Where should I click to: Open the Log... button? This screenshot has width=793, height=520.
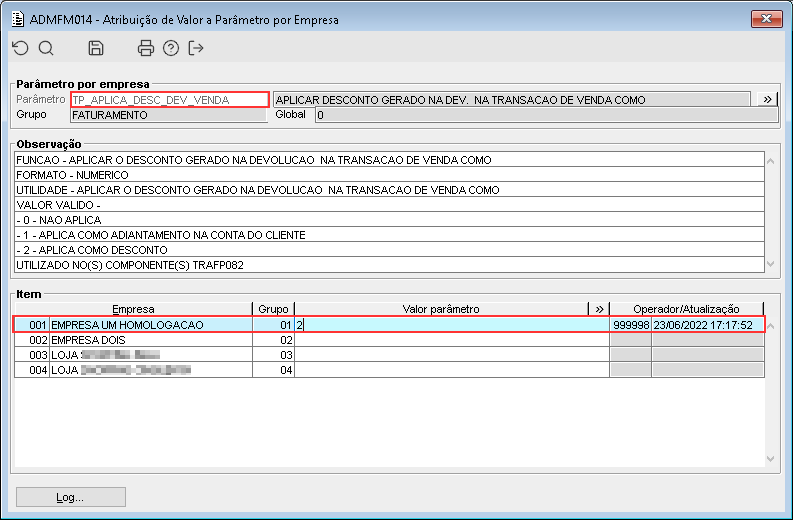(x=70, y=497)
